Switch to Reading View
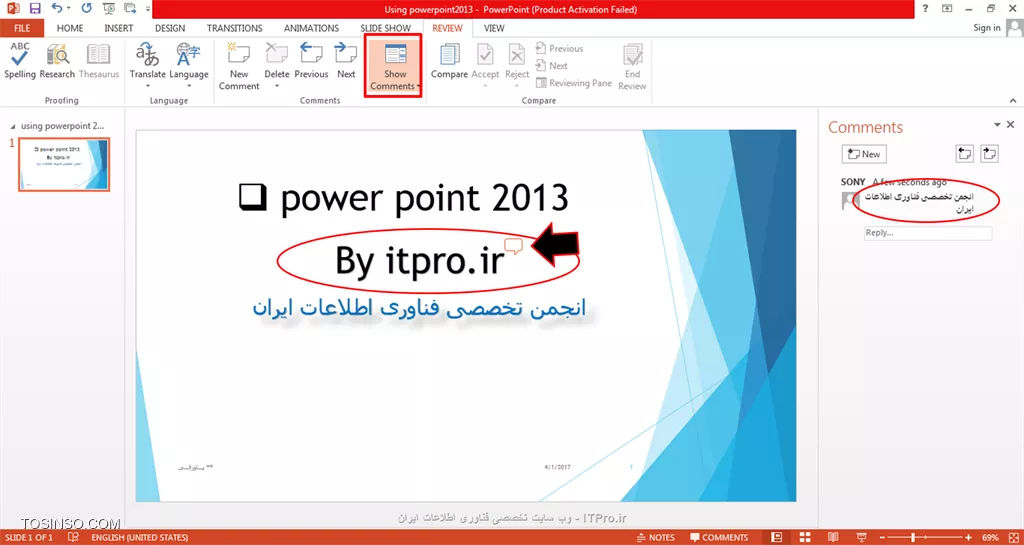1024x545 pixels. (x=834, y=537)
